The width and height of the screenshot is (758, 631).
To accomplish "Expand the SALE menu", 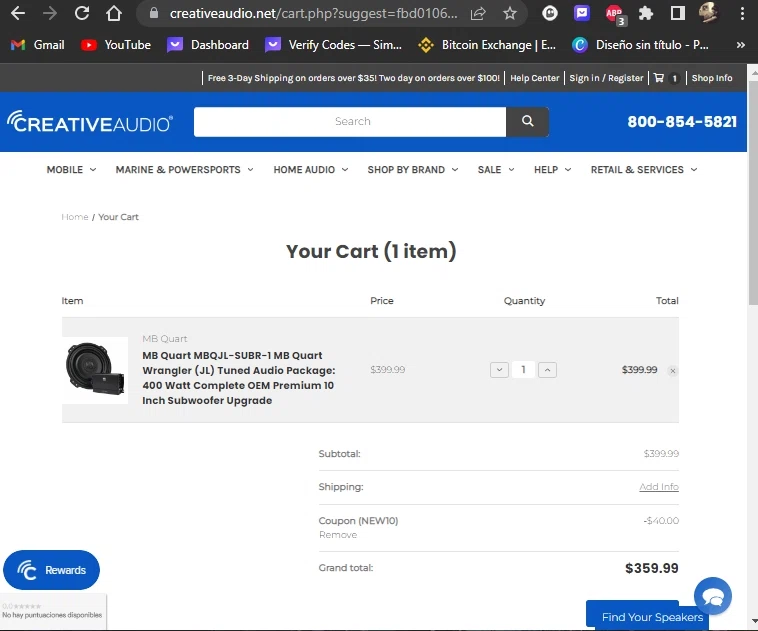I will tap(496, 170).
